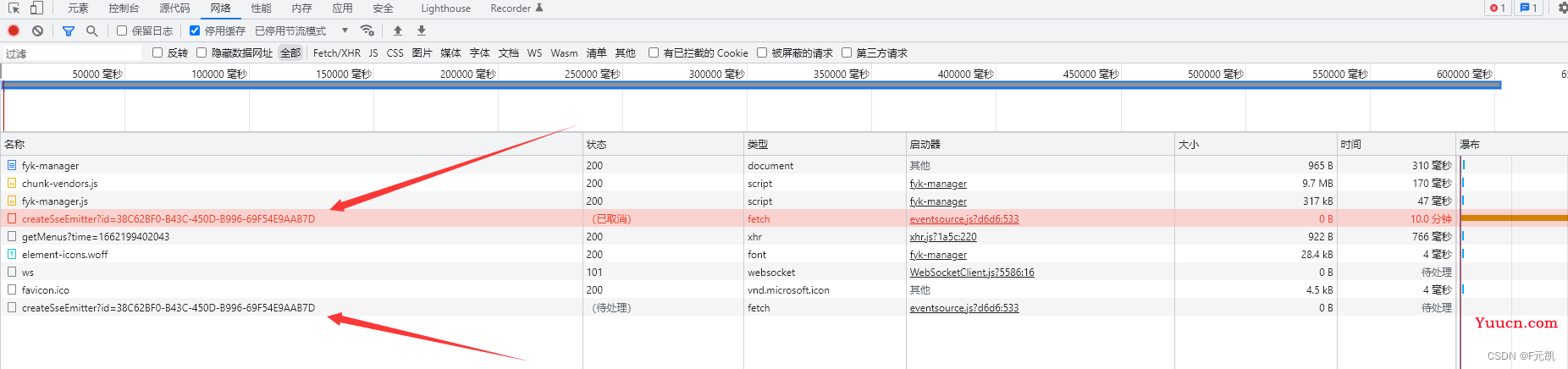Click script icon of fyk-manager.js row
Viewport: 1568px width, 369px height.
12,201
